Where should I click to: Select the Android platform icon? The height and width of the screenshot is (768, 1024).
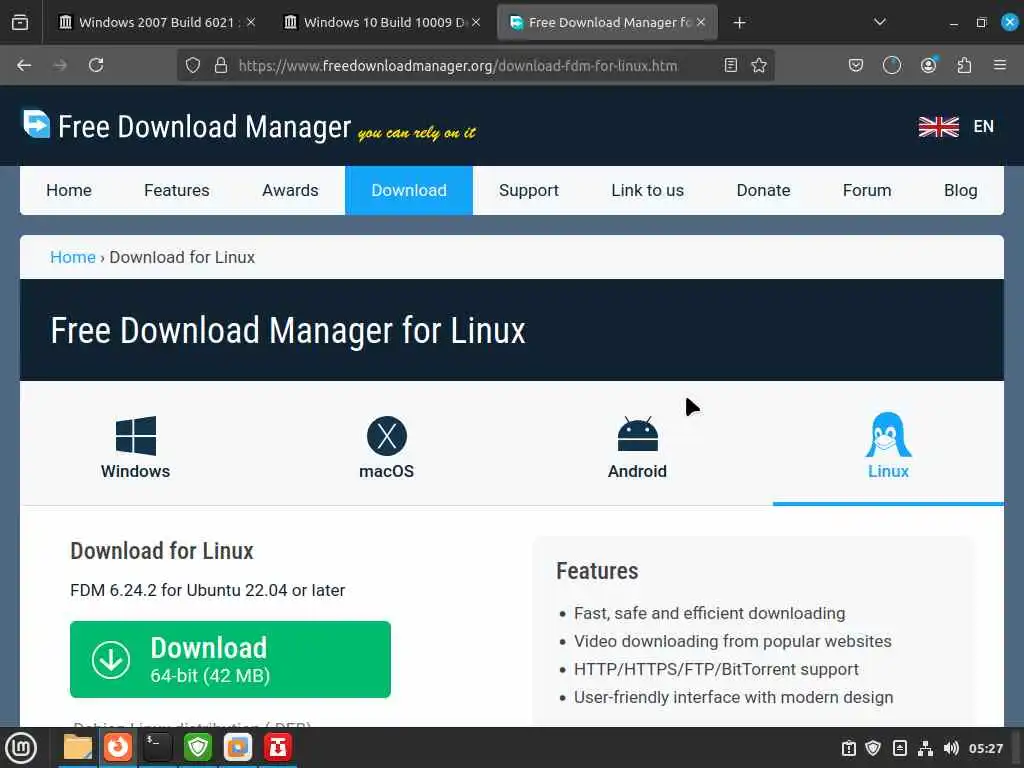[x=637, y=434]
